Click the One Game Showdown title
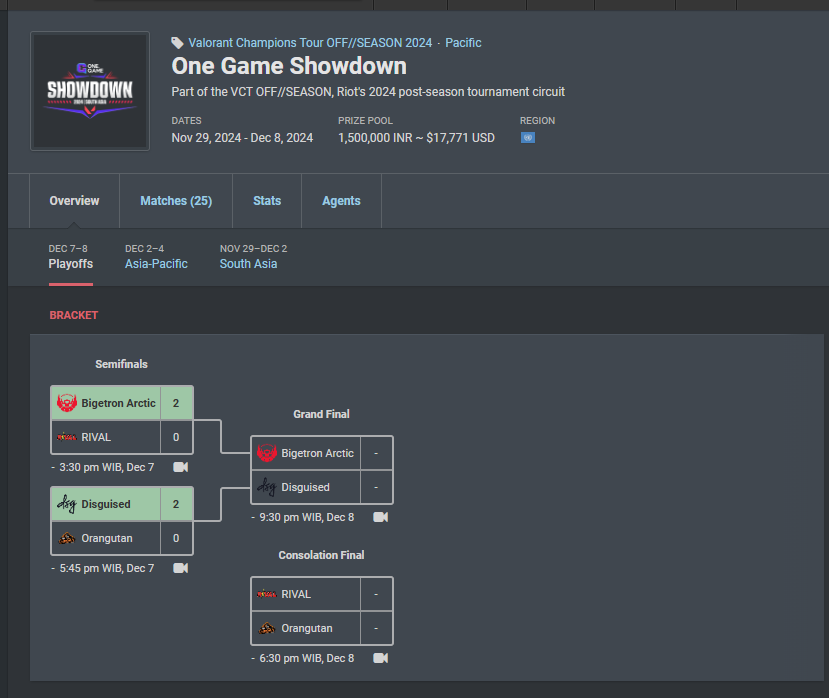Screen dimensions: 829x698 (x=289, y=66)
